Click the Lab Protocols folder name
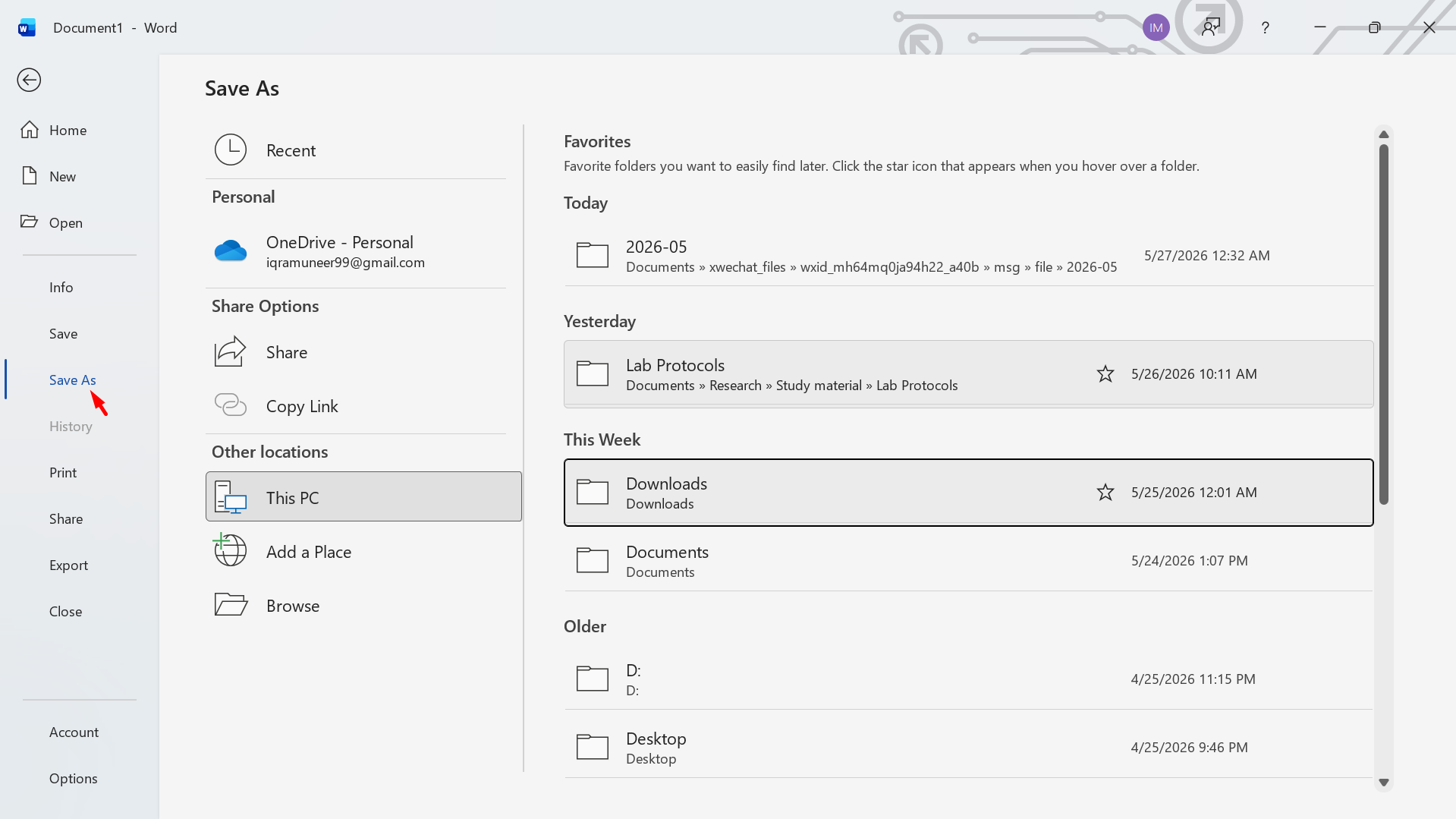The image size is (1456, 819). coord(675,365)
